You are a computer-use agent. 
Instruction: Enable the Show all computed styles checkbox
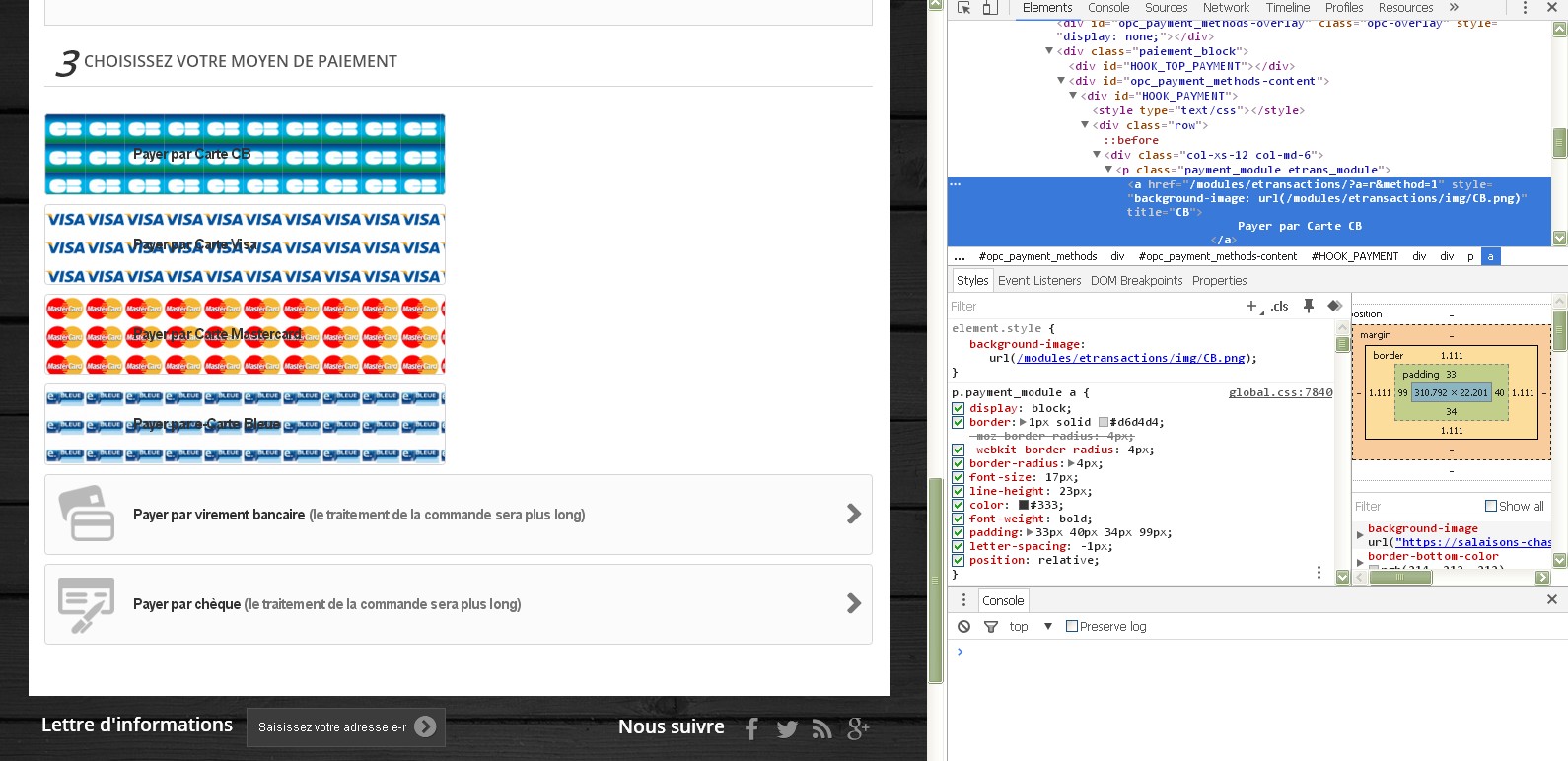click(1491, 506)
